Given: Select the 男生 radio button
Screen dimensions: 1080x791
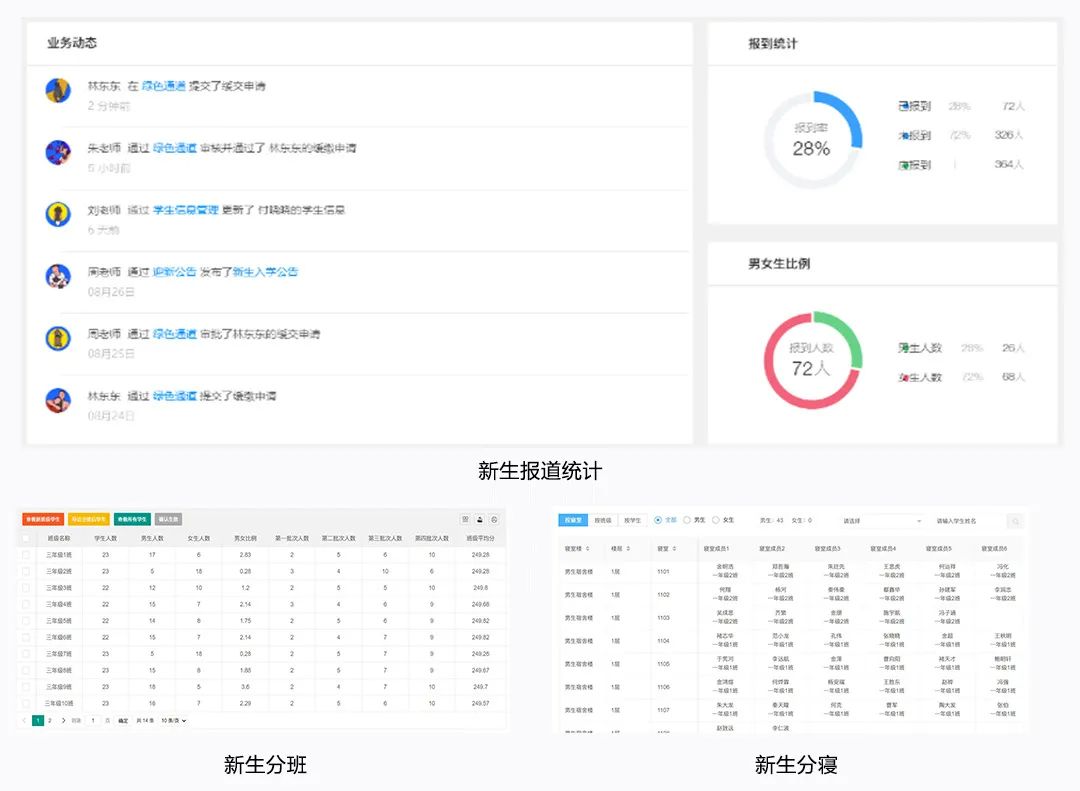Looking at the screenshot, I should click(x=687, y=520).
